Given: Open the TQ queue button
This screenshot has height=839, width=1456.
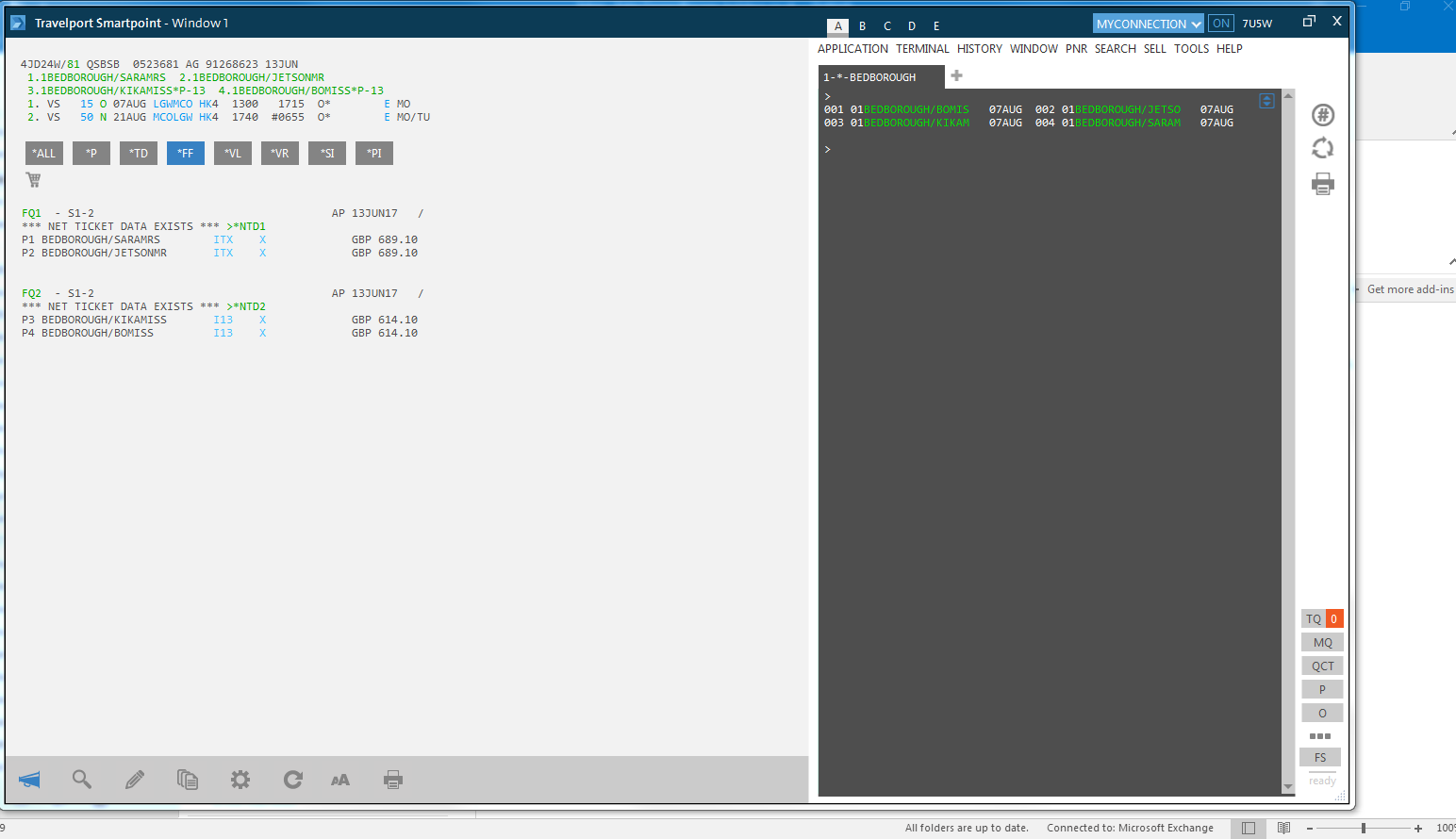Looking at the screenshot, I should click(x=1322, y=618).
